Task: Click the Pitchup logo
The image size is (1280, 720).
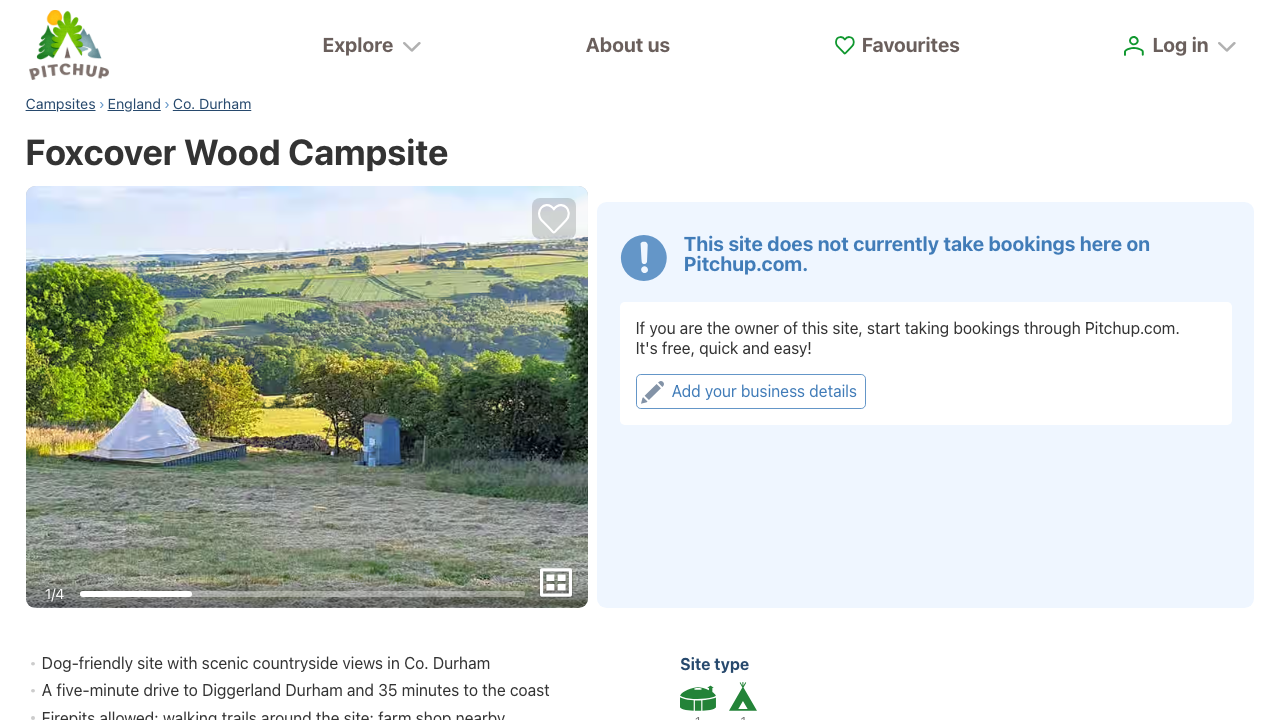Action: click(68, 45)
